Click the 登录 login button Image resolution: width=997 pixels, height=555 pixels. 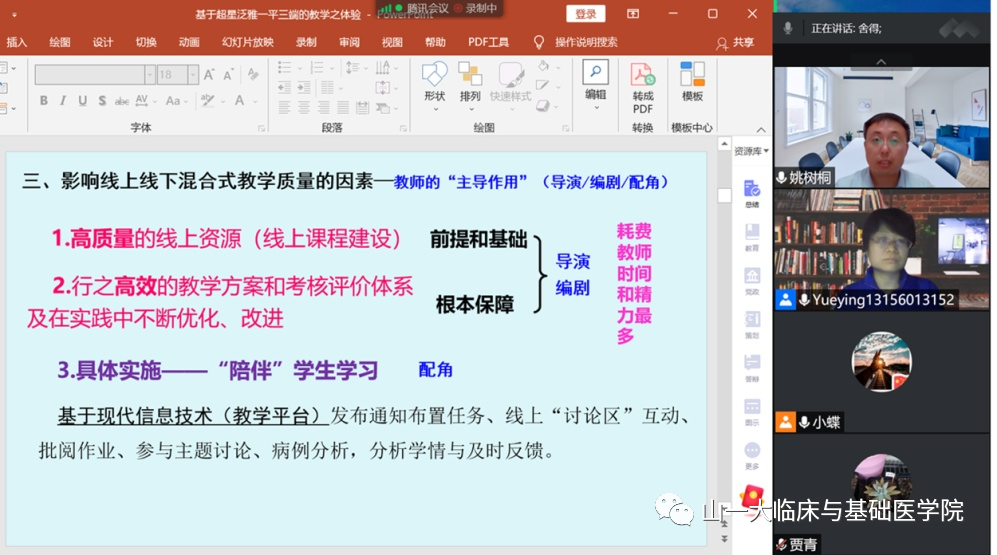[585, 14]
